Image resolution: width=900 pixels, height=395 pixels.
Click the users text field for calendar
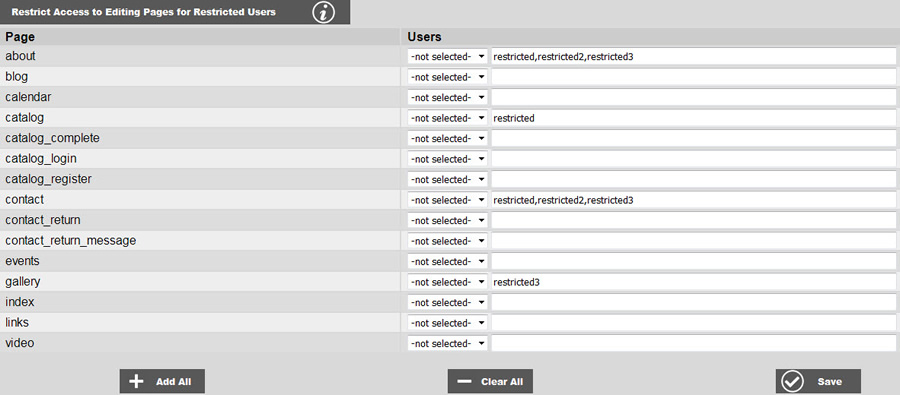[x=693, y=98]
